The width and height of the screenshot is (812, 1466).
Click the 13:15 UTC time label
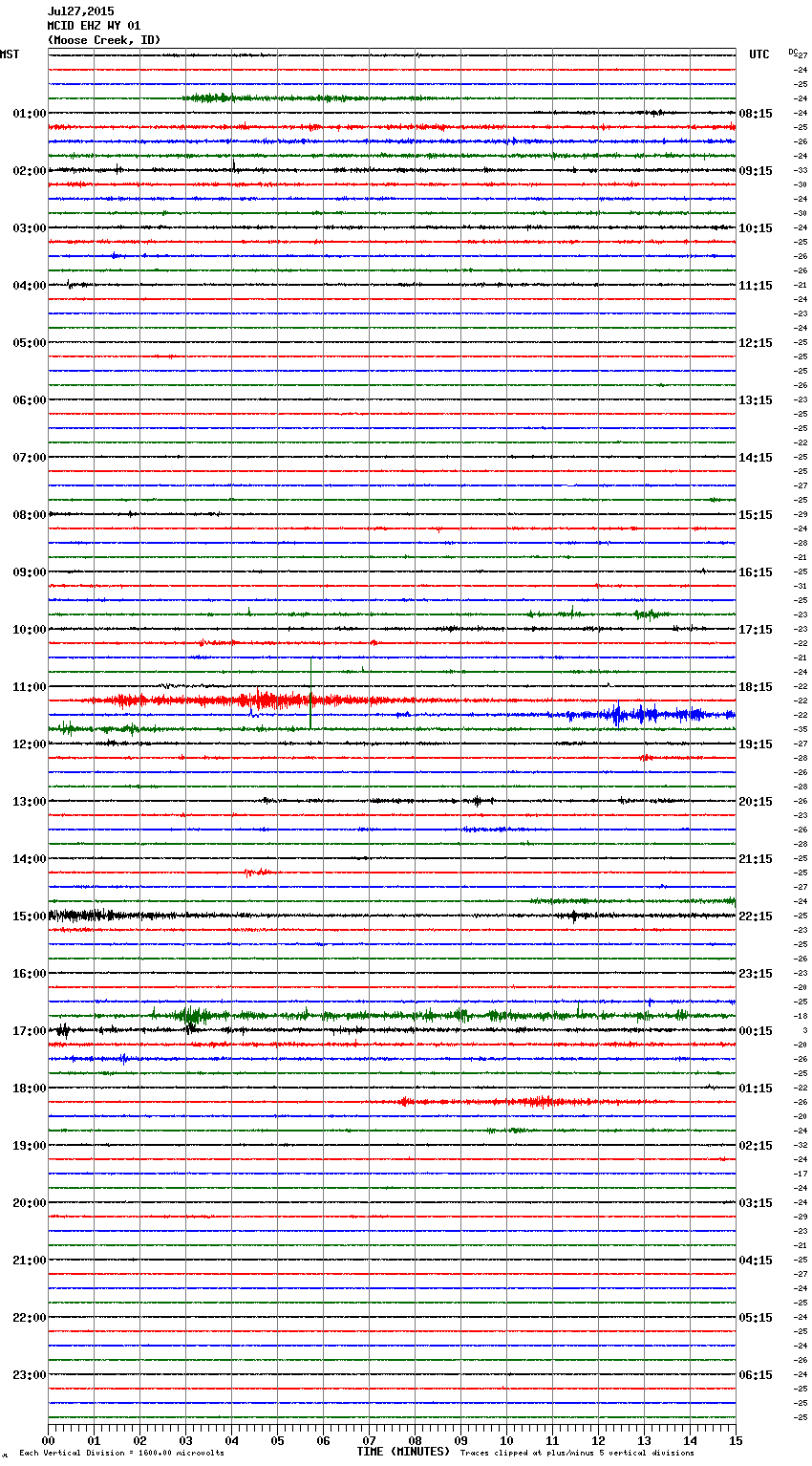point(756,400)
